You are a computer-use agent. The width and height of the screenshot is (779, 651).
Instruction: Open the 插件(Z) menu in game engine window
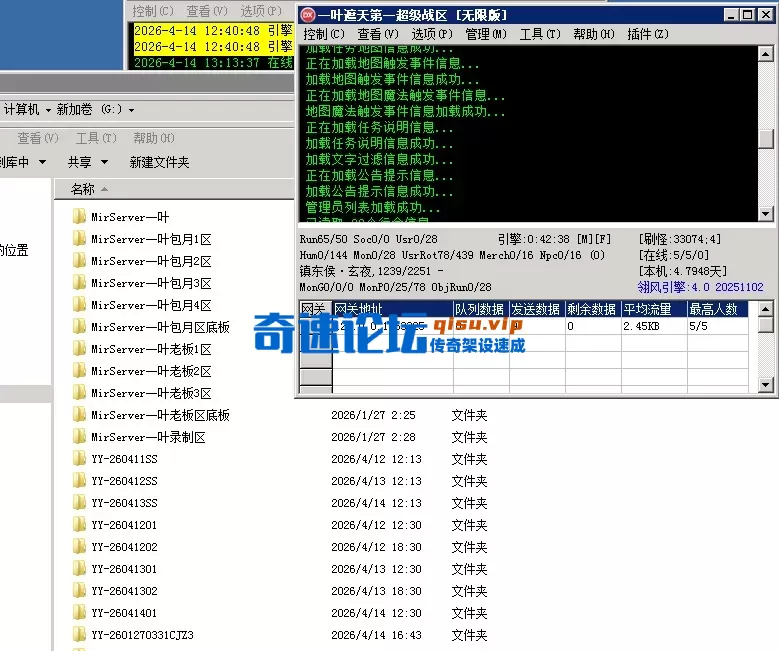click(648, 34)
